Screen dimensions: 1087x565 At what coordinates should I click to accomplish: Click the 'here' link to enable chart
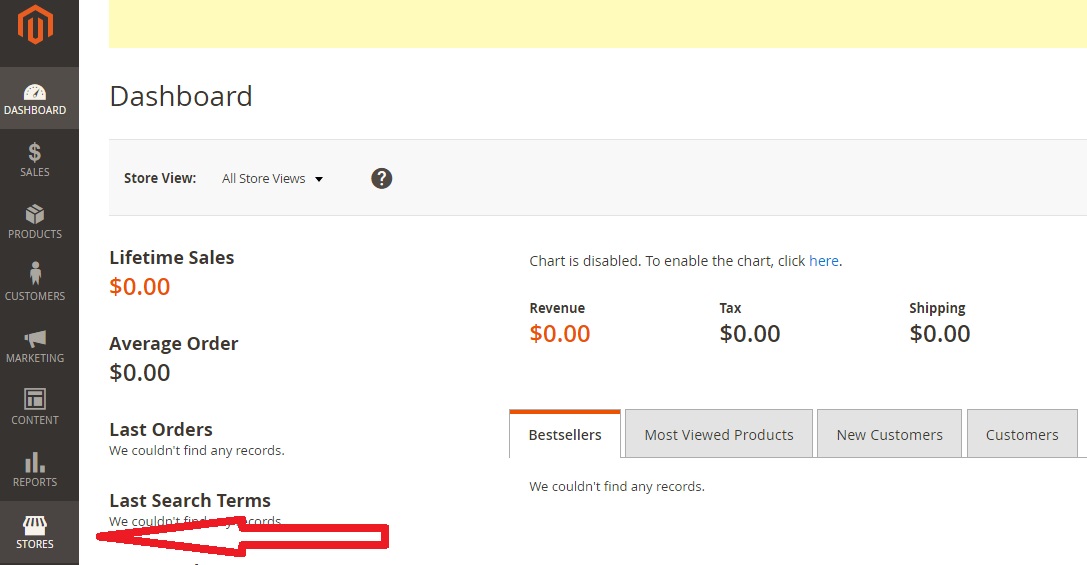(824, 261)
